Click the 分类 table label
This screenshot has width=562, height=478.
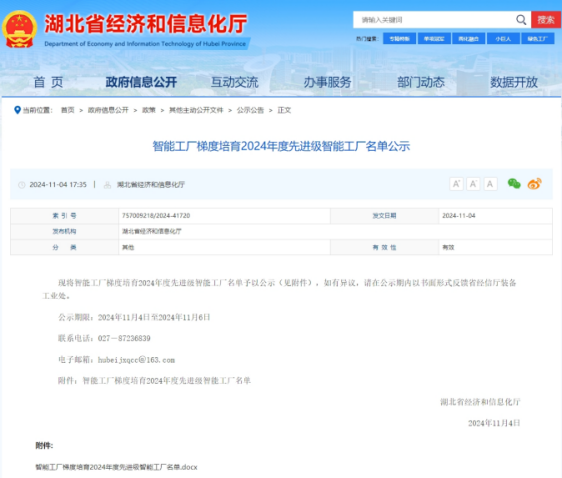coord(65,247)
